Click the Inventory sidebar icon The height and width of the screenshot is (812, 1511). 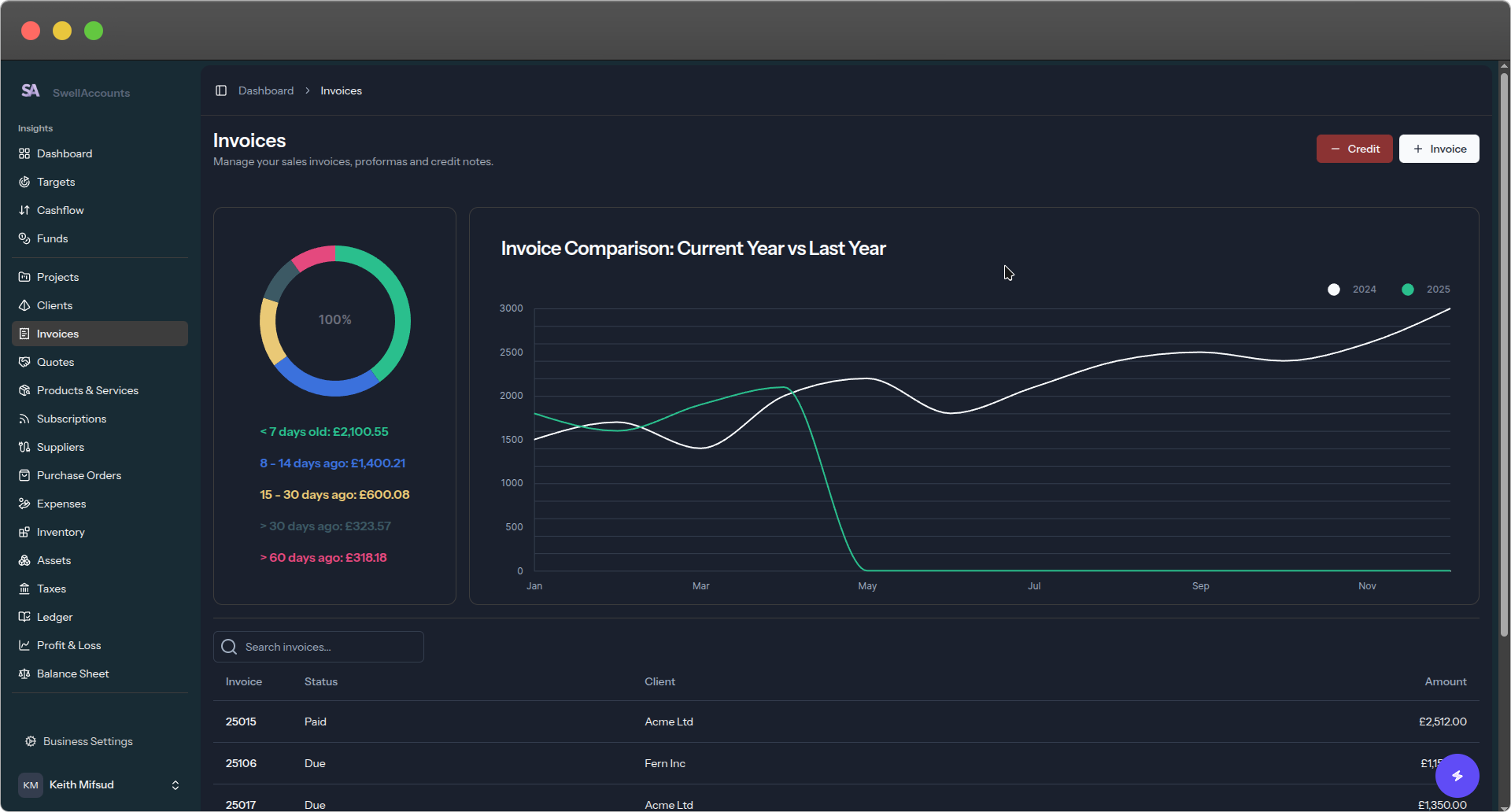(24, 532)
